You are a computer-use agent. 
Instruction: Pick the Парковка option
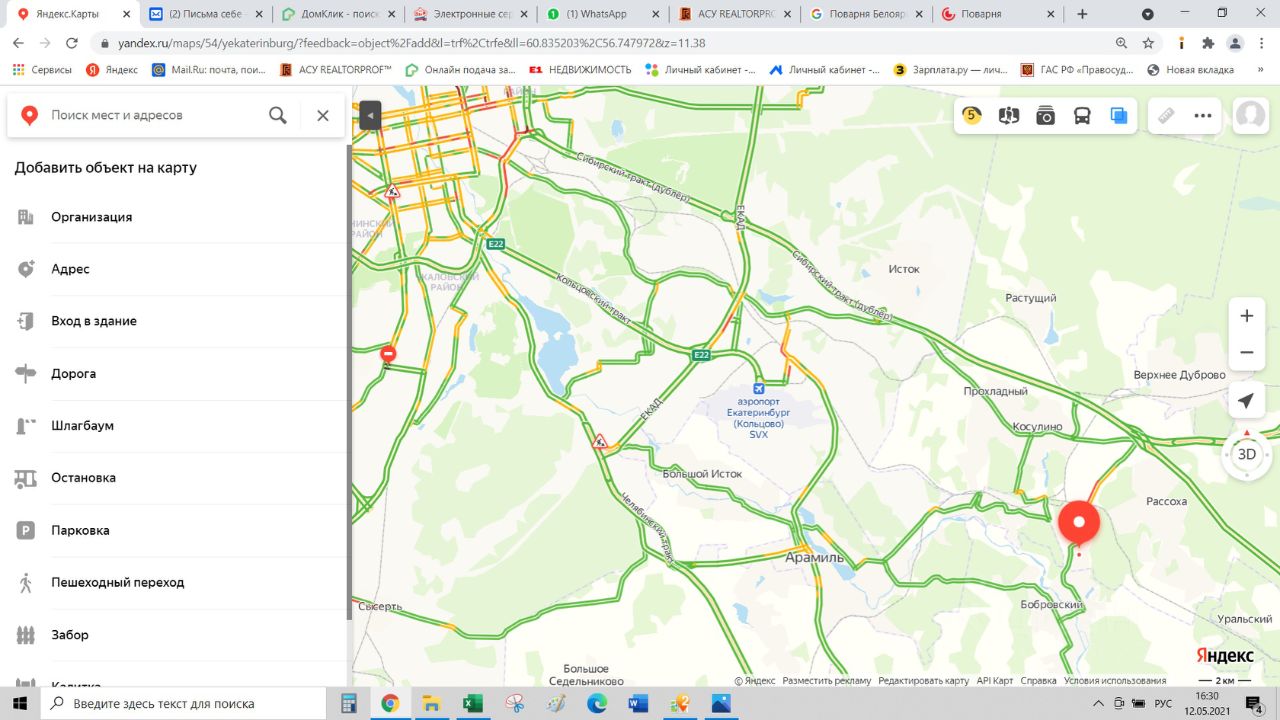(176, 530)
